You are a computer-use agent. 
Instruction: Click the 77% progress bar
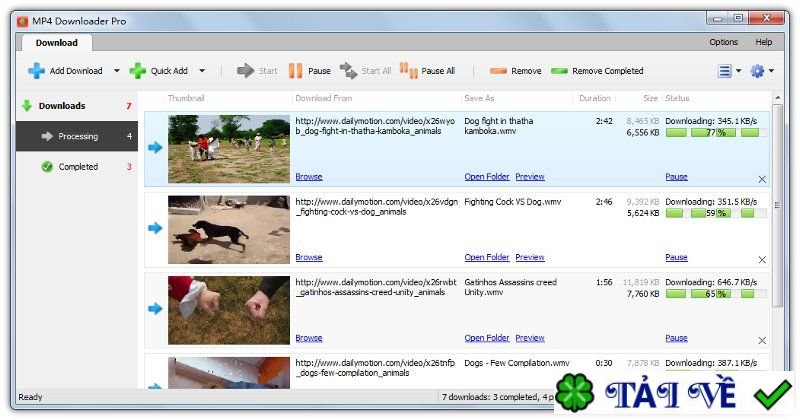(x=716, y=133)
